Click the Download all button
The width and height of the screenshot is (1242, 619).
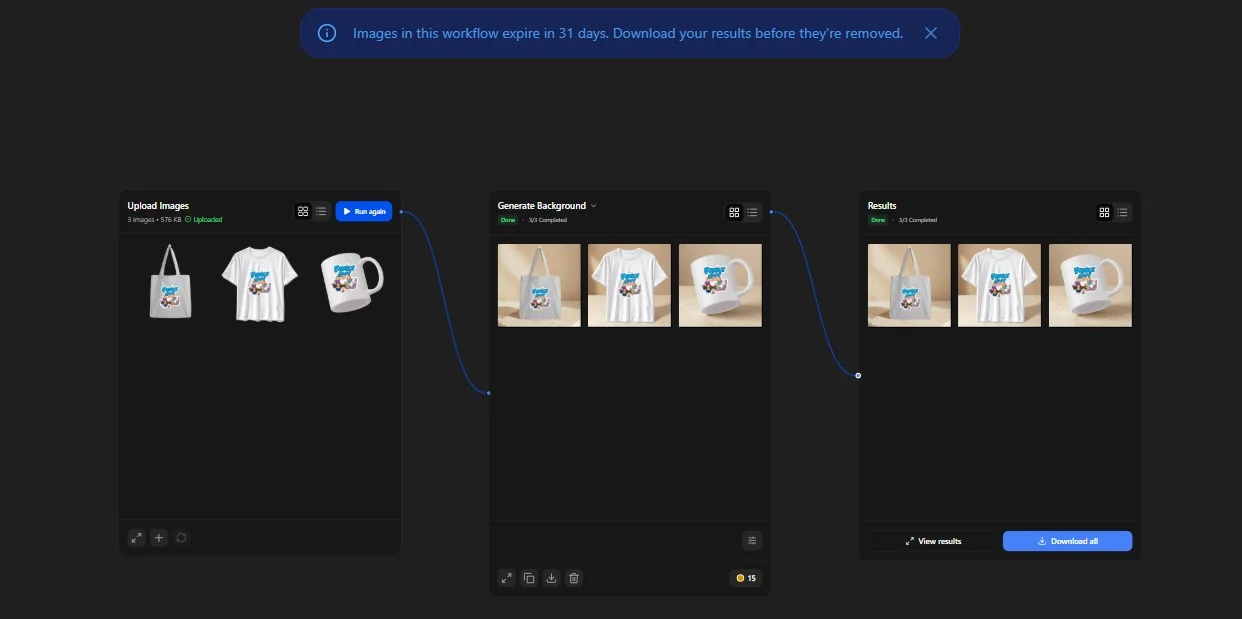point(1067,541)
